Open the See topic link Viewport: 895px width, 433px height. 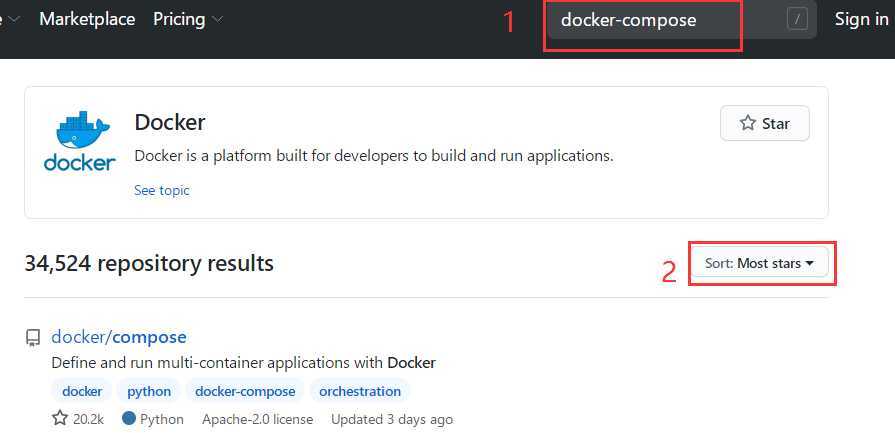(x=162, y=190)
